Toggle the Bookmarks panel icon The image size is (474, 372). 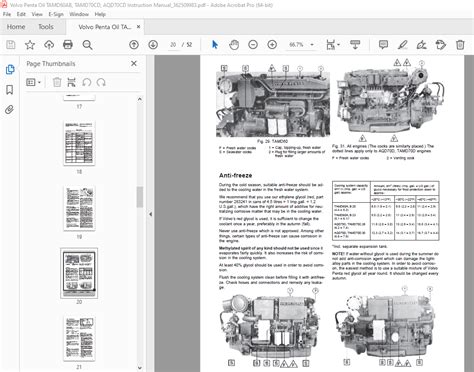[10, 90]
